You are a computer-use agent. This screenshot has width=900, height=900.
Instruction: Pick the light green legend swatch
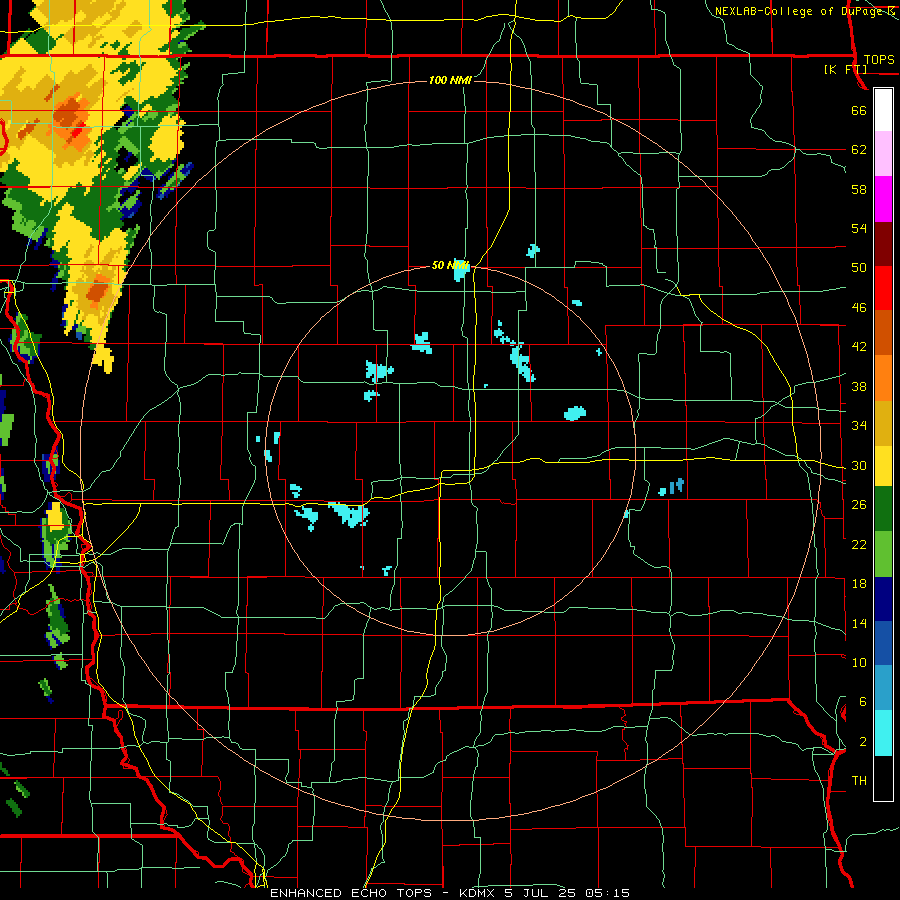(x=883, y=554)
